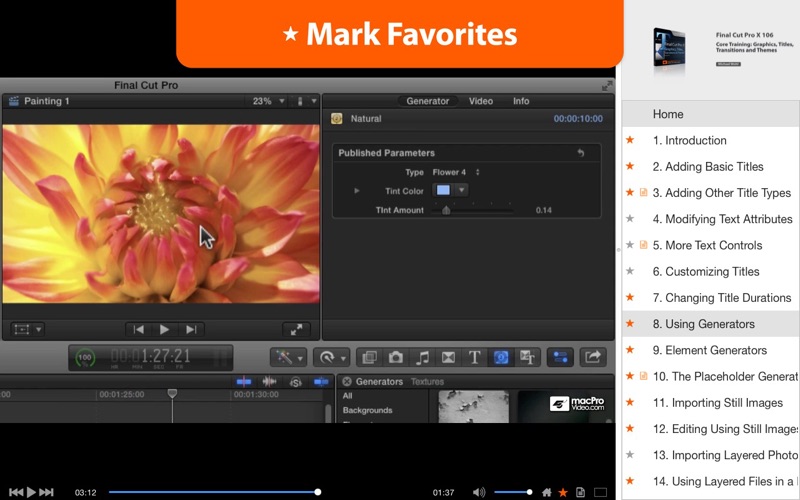Click the transform tool icon in viewer
Screen dimensions: 800x500
(x=22, y=330)
